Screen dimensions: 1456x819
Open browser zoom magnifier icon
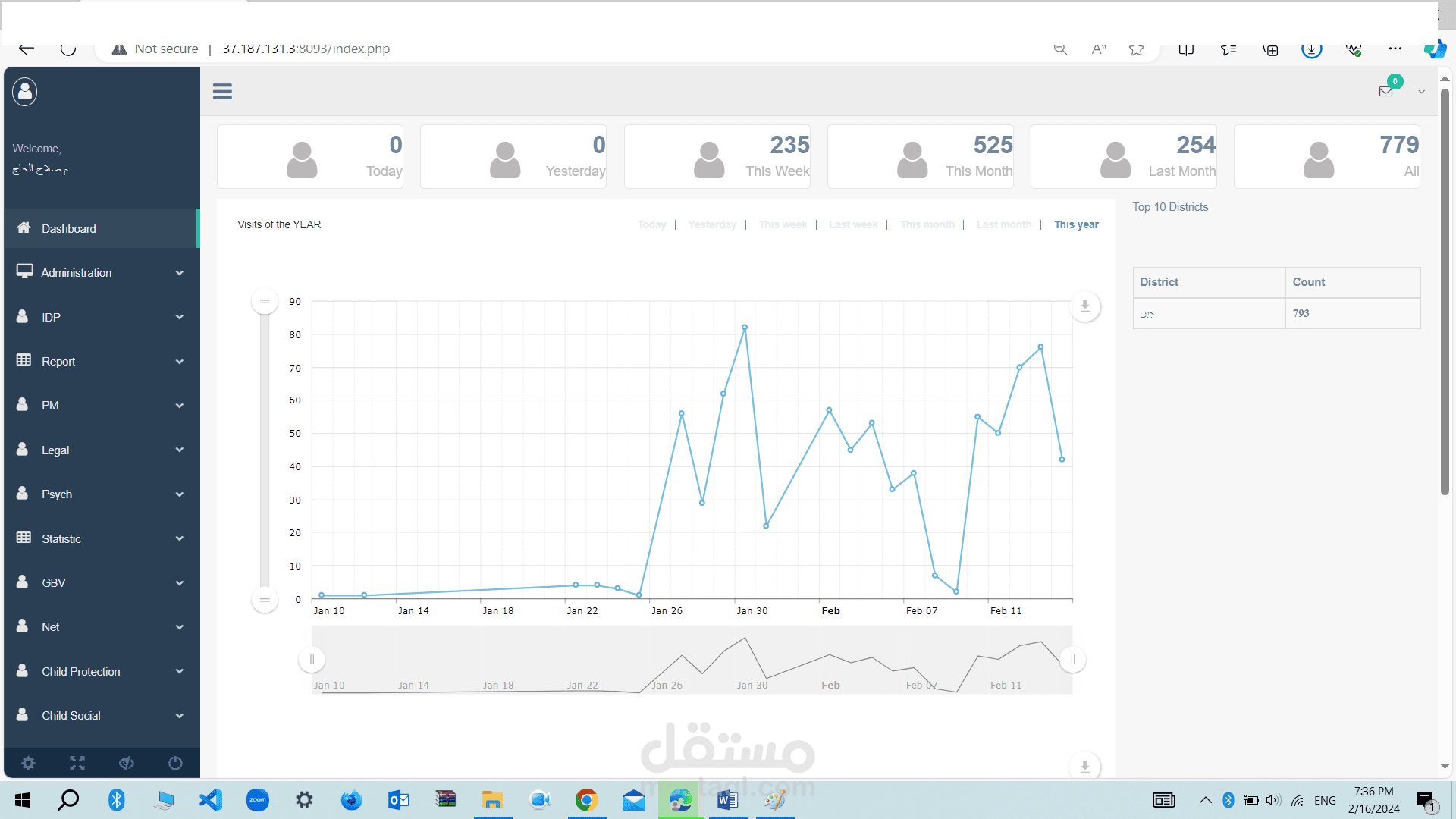pyautogui.click(x=1060, y=49)
